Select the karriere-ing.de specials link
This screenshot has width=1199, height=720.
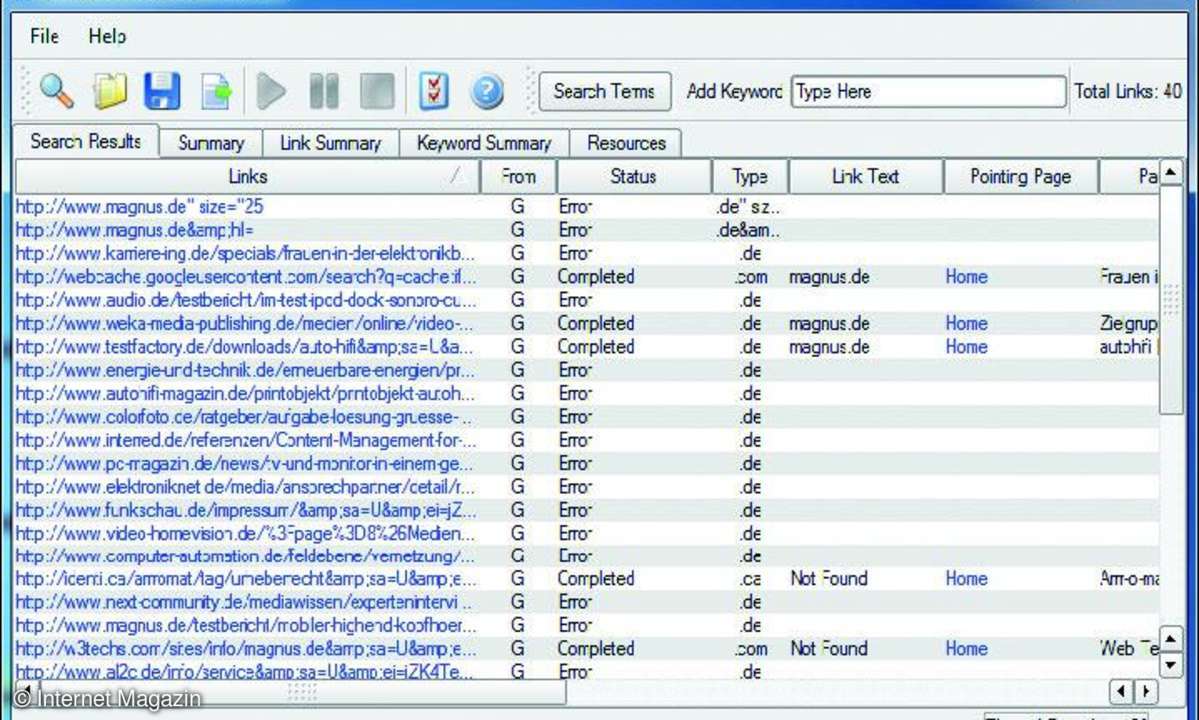tap(245, 254)
